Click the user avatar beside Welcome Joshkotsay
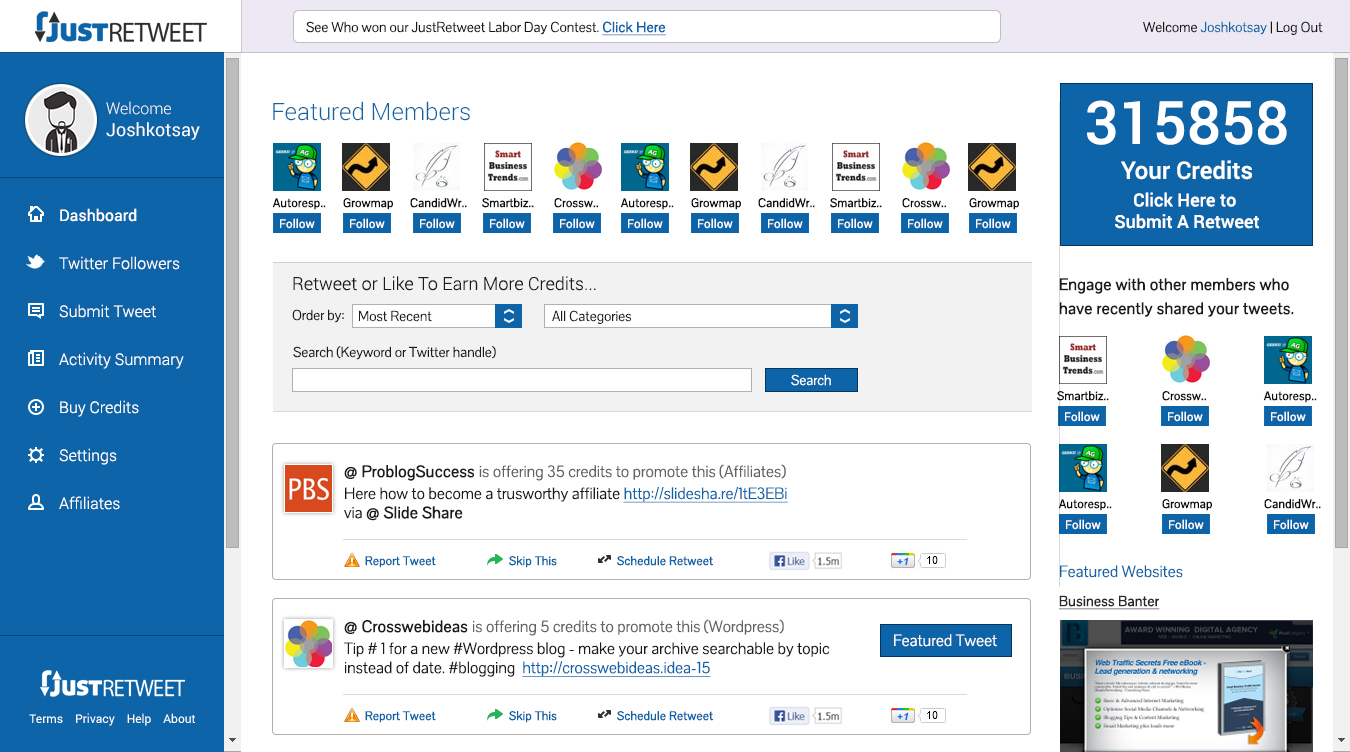1350x752 pixels. pyautogui.click(x=61, y=120)
